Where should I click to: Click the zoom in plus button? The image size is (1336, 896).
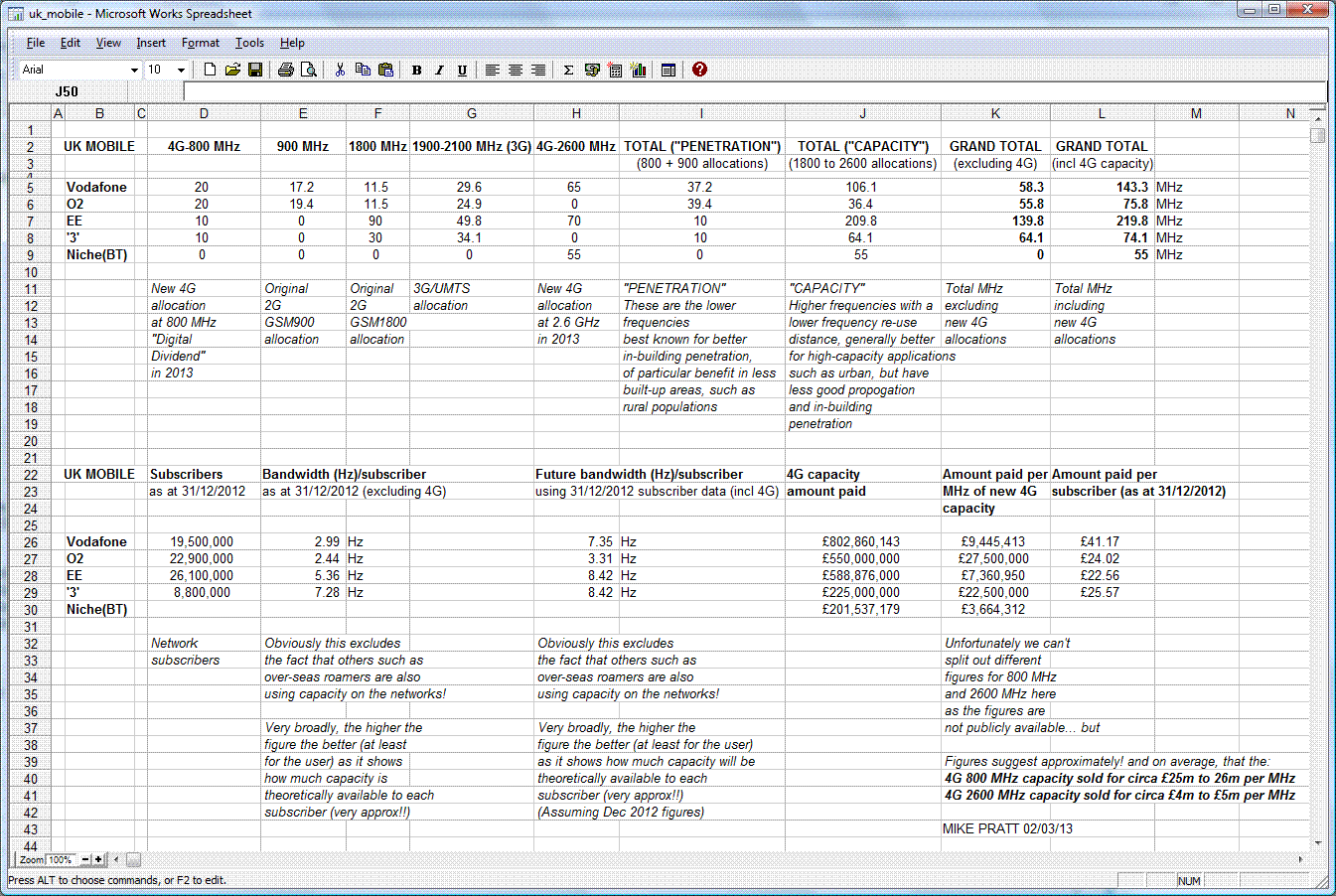click(x=98, y=859)
